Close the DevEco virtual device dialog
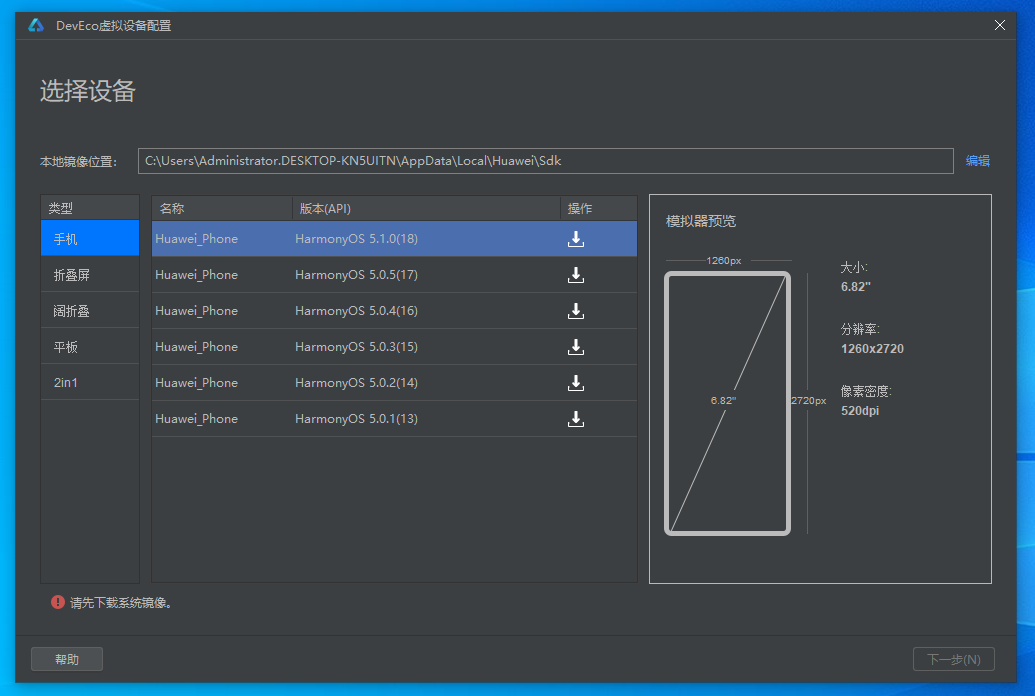 point(999,25)
